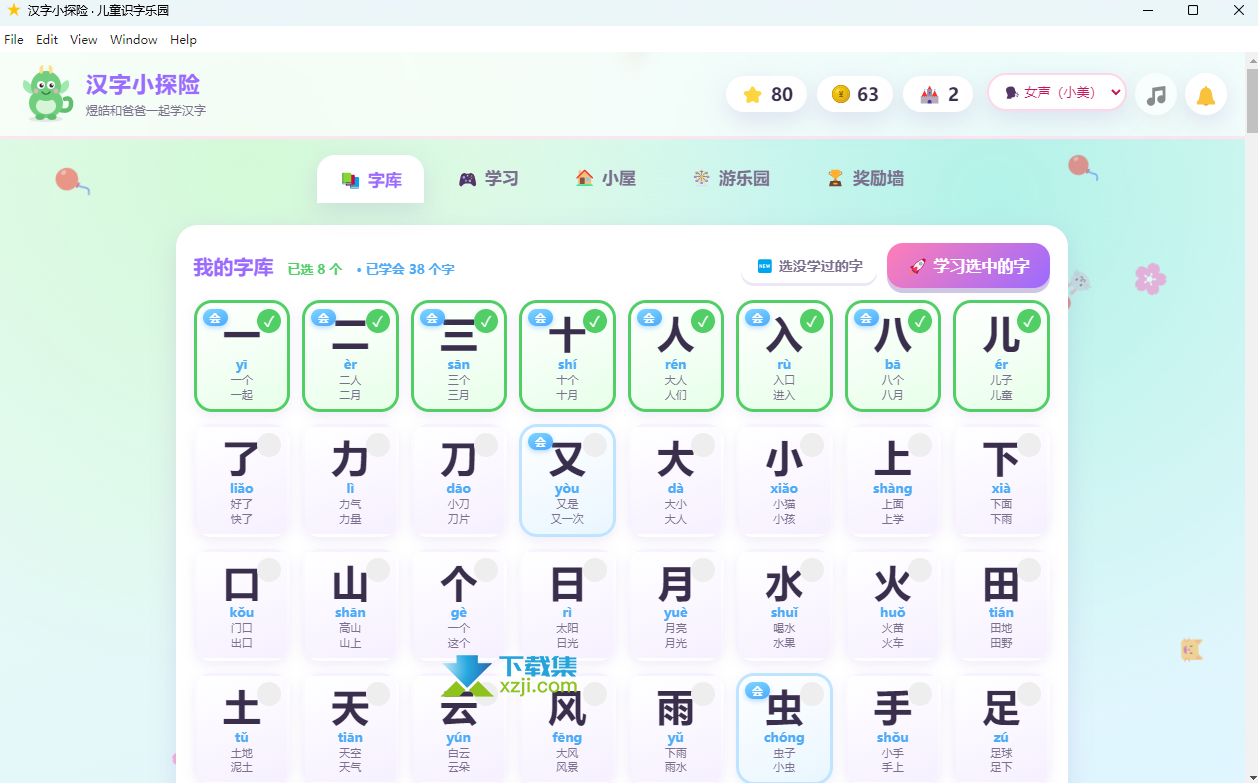This screenshot has width=1258, height=783.
Task: Uncheck the green checkmark on 二 card
Action: (x=378, y=321)
